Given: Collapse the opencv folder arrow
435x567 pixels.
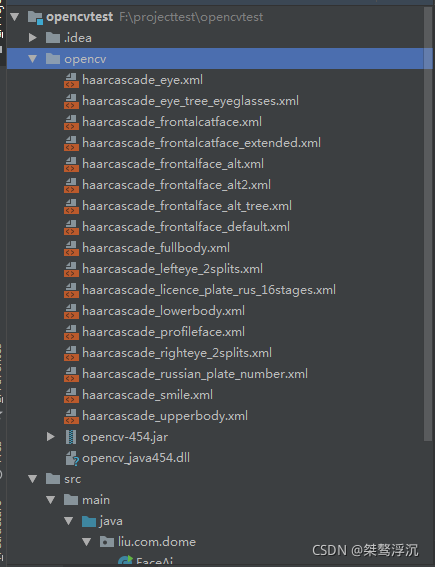Looking at the screenshot, I should point(33,59).
